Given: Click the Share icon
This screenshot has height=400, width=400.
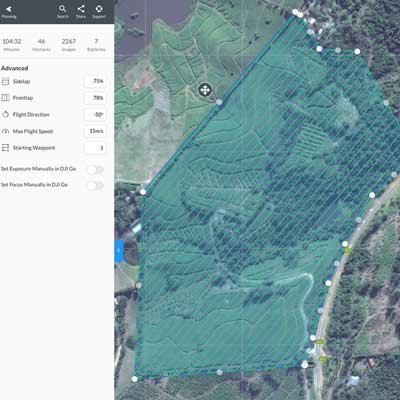Looking at the screenshot, I should pos(81,9).
